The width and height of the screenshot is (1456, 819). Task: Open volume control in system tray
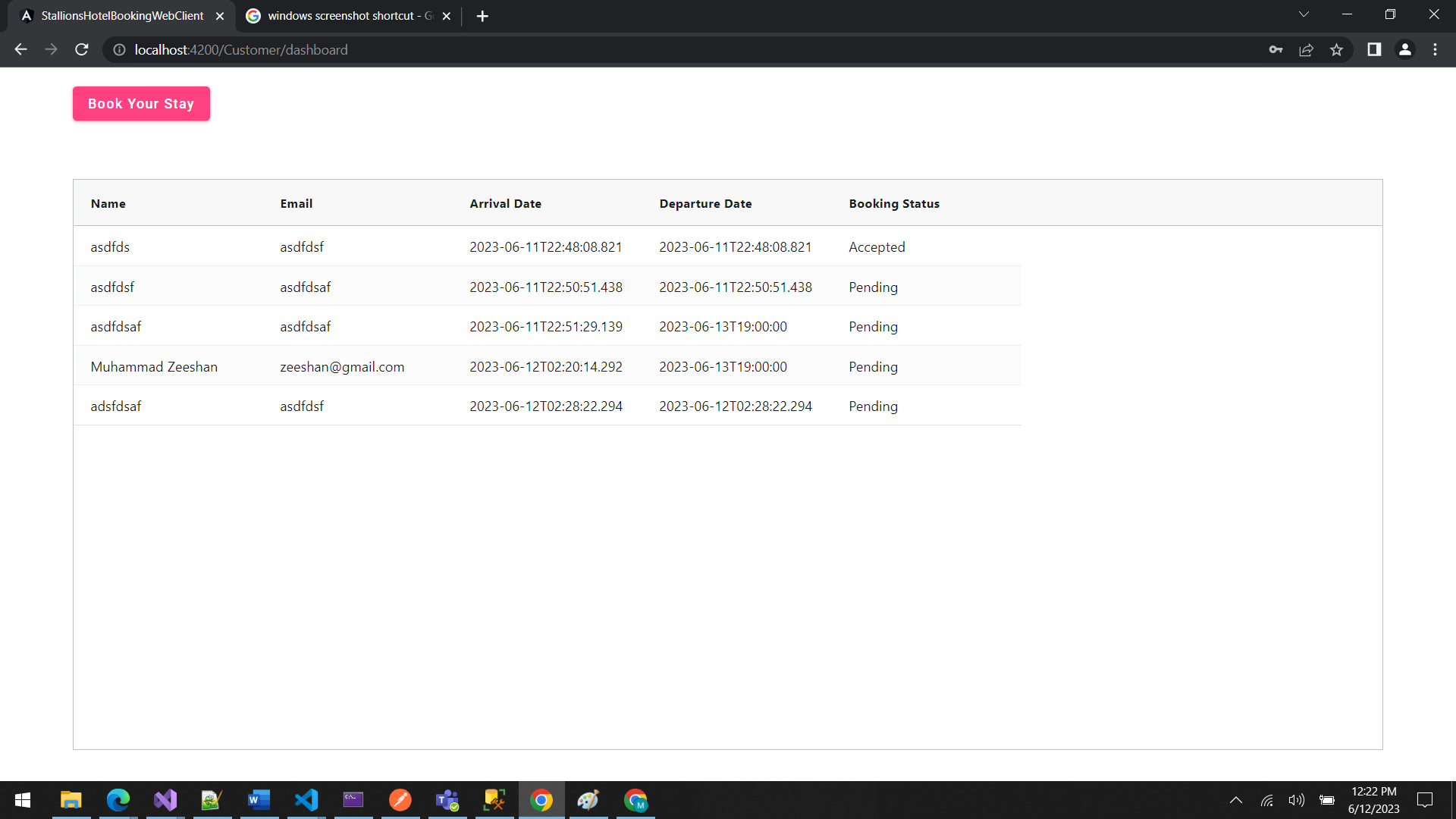1297,800
